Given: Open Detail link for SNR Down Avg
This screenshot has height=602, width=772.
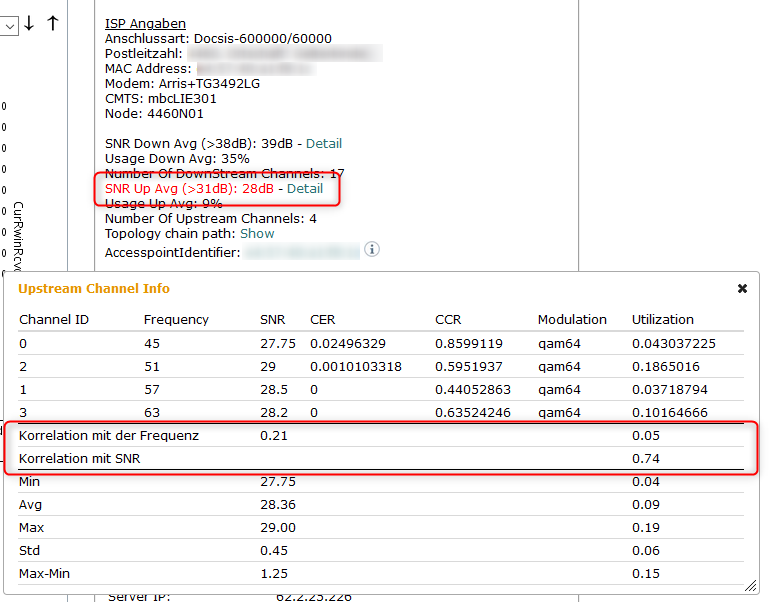Looking at the screenshot, I should tap(324, 143).
